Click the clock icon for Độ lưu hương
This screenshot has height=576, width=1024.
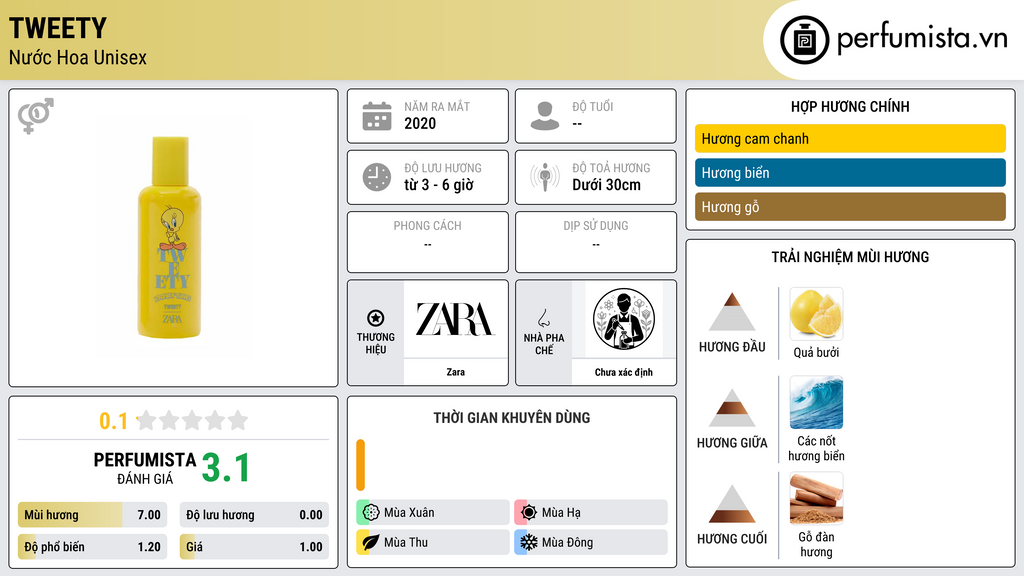pyautogui.click(x=377, y=177)
